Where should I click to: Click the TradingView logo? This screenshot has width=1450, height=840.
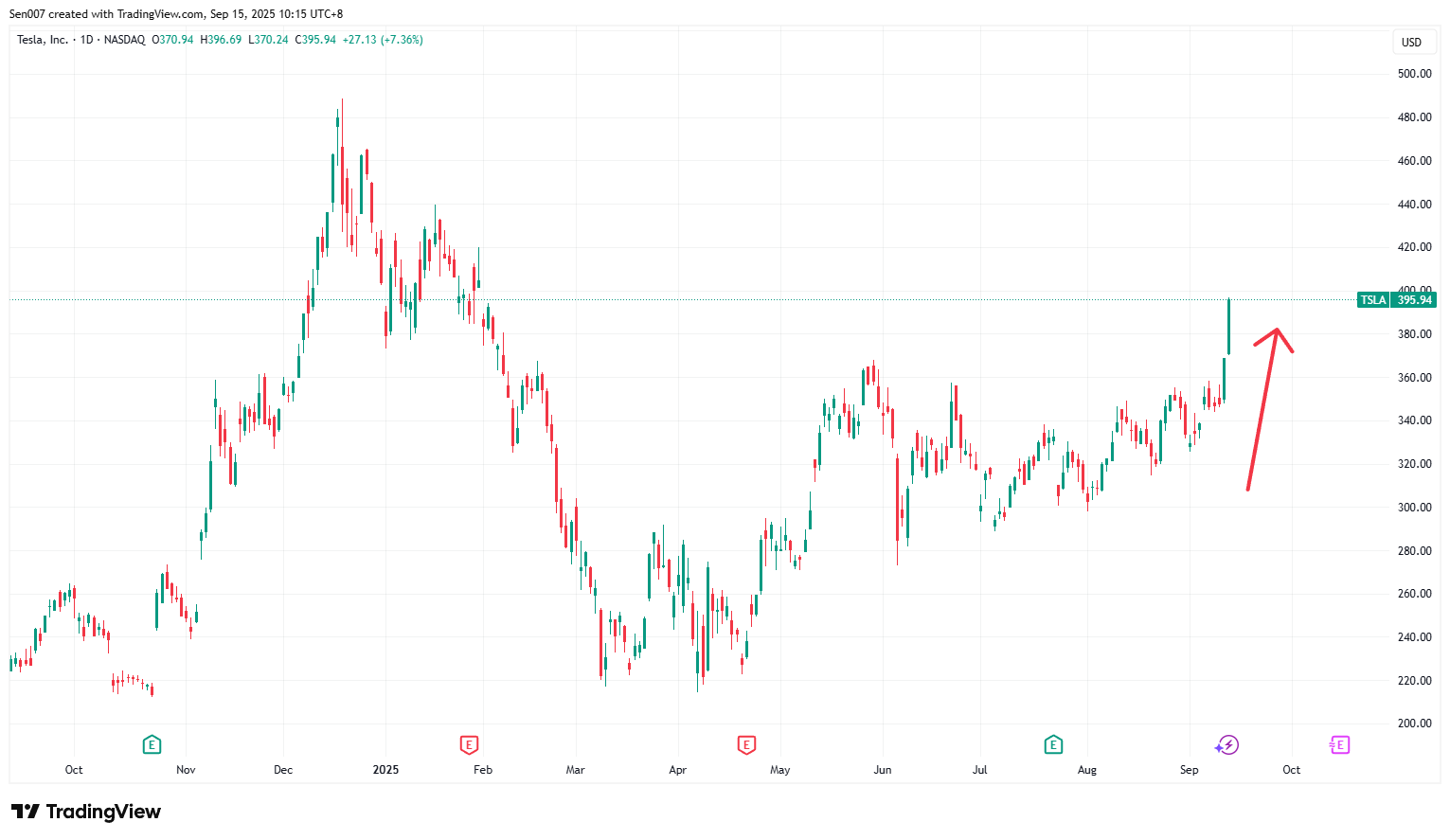pos(86,812)
